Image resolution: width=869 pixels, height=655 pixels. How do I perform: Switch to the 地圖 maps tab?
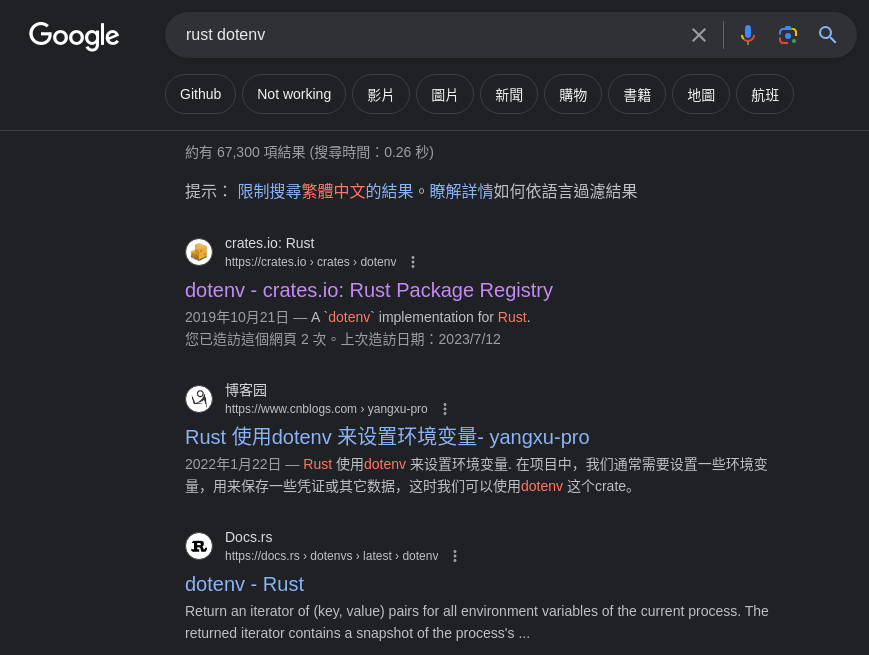click(701, 94)
